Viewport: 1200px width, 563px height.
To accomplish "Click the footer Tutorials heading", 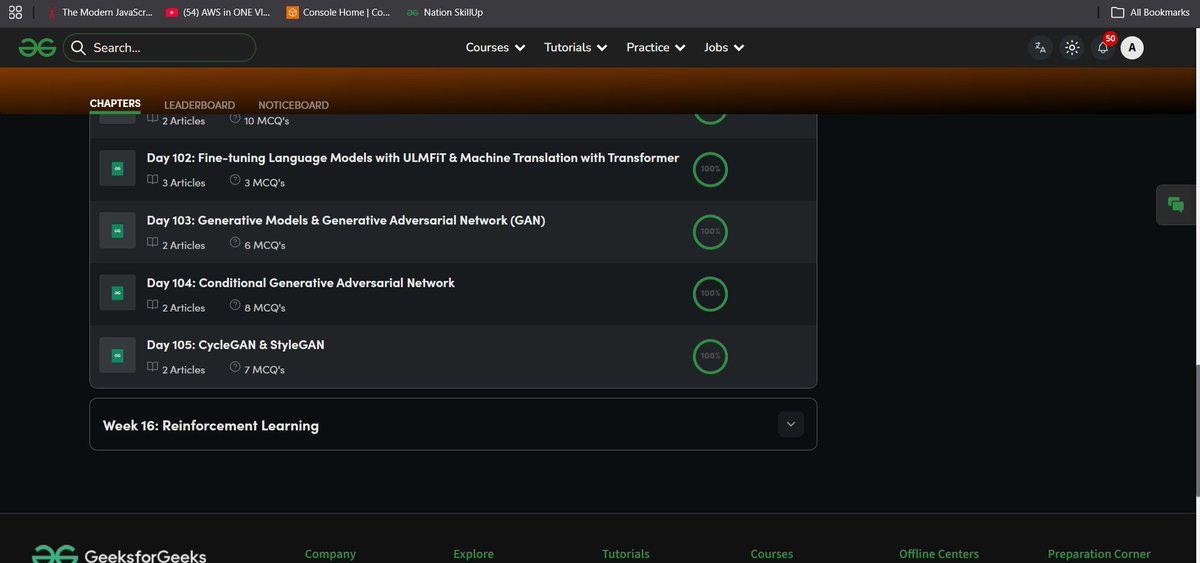I will point(626,554).
